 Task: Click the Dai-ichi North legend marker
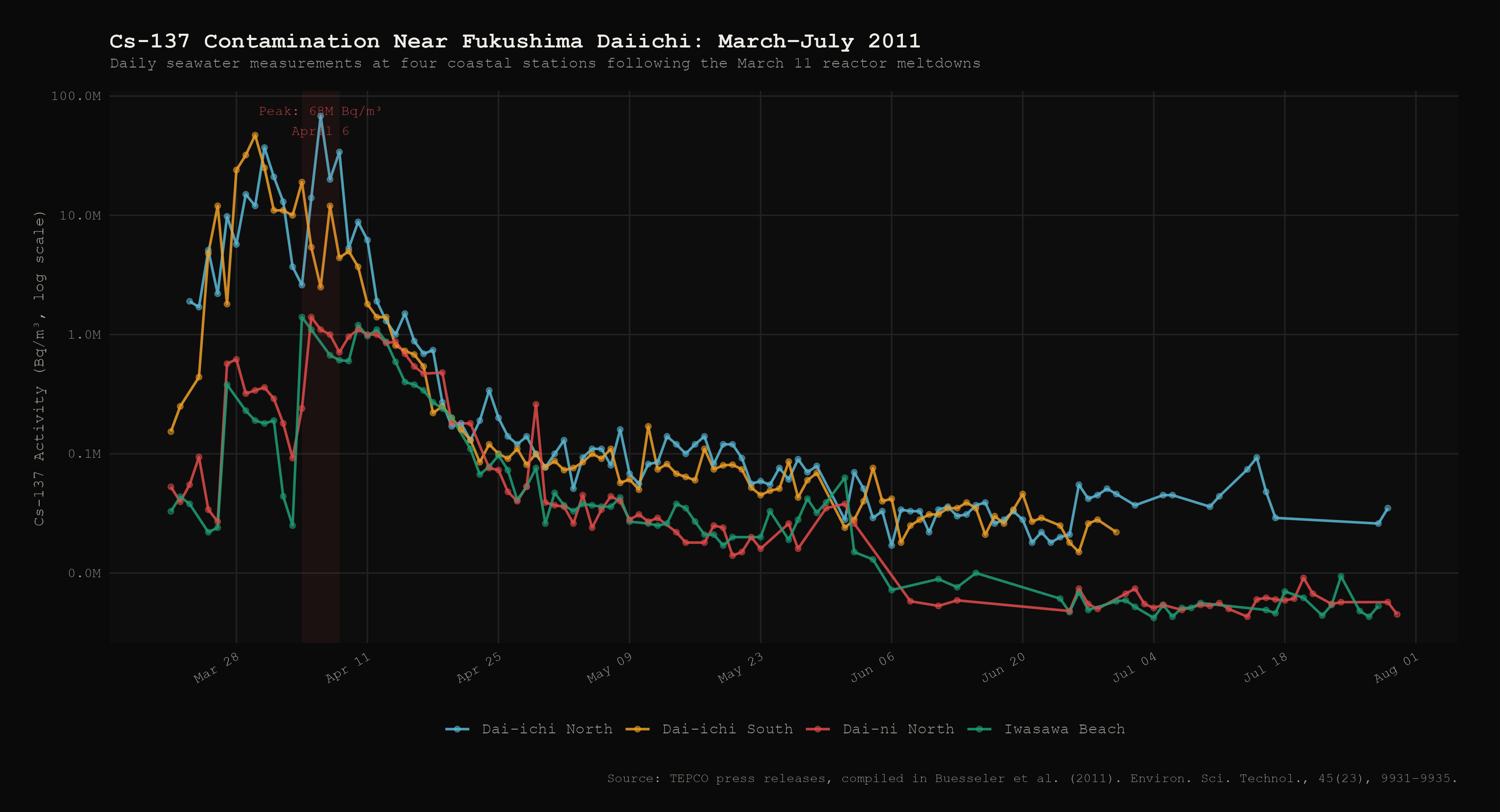pyautogui.click(x=457, y=730)
